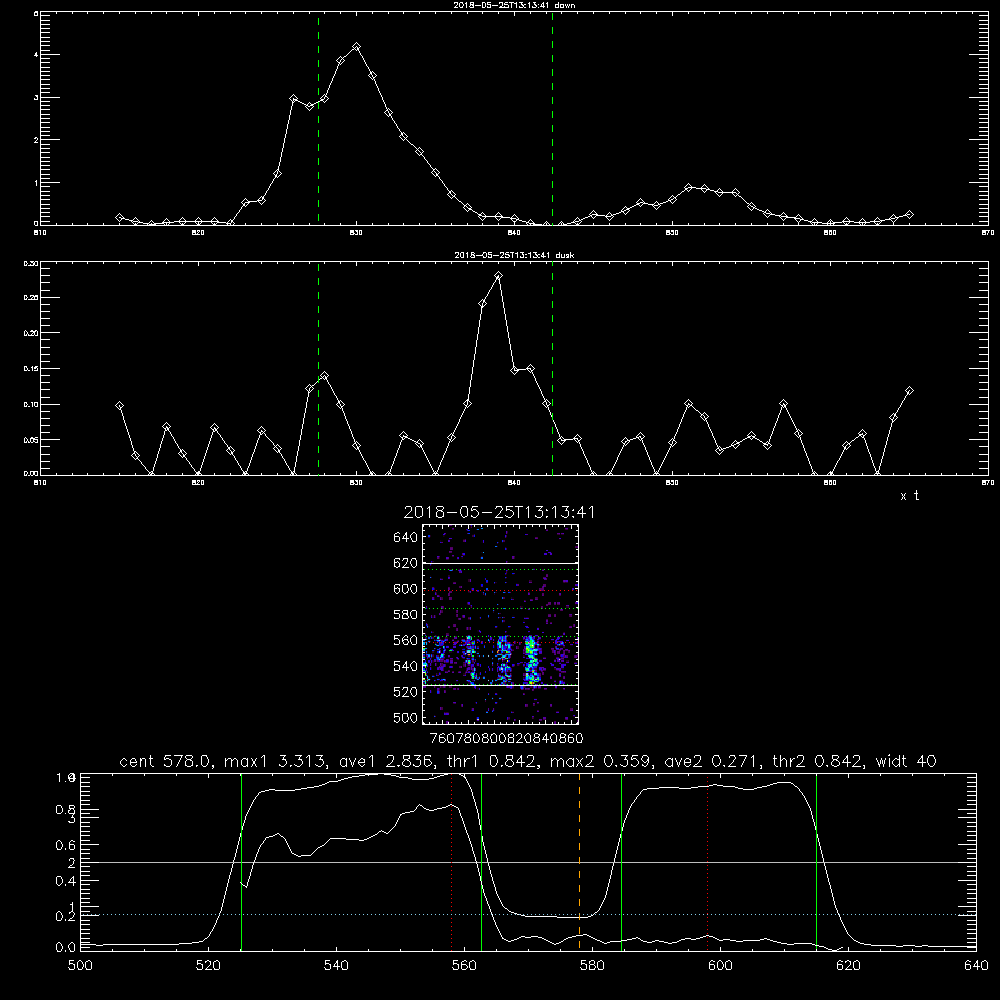Click the green vertical line near 585 in bottom plot

621,862
